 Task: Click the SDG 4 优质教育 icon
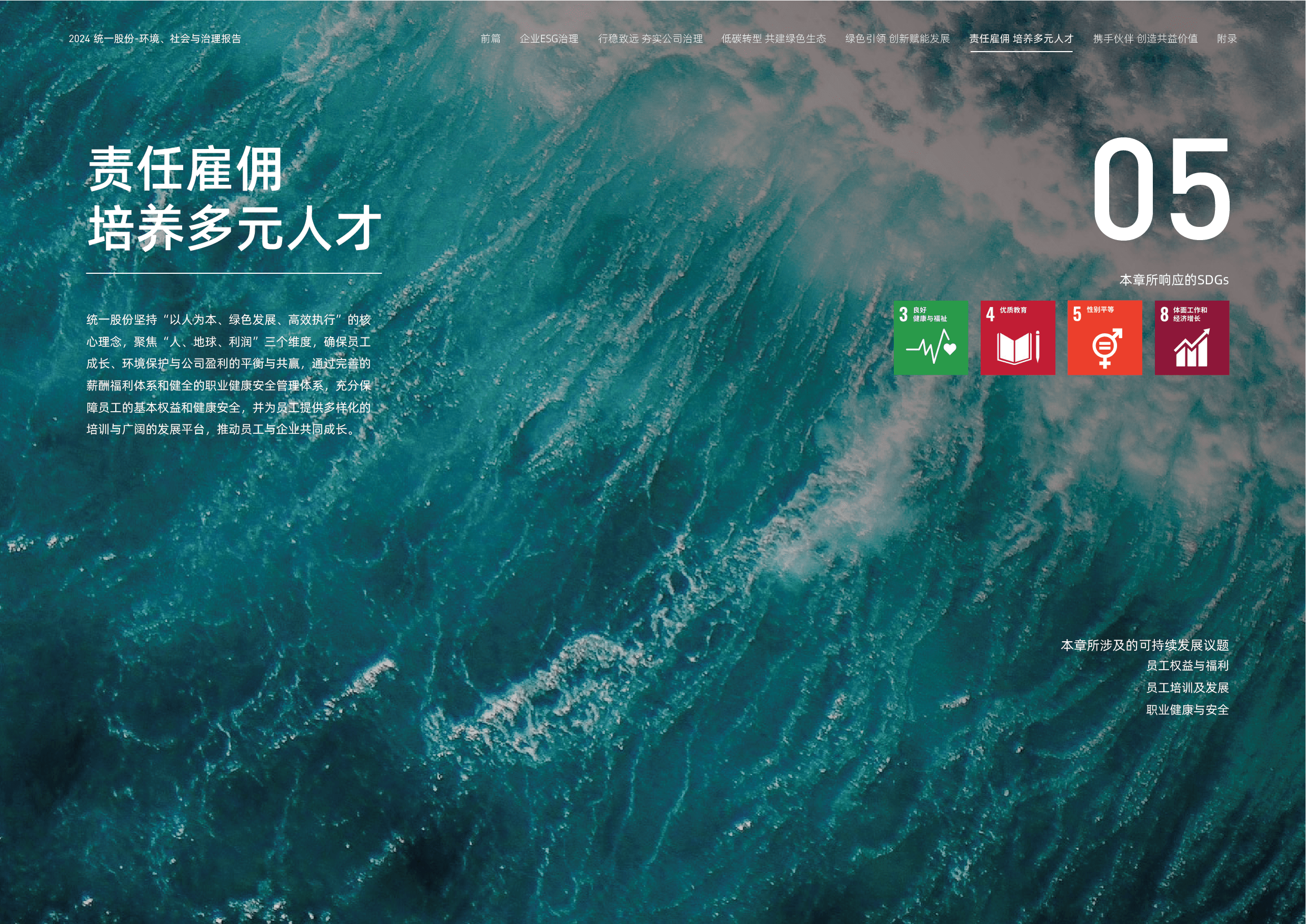pyautogui.click(x=1018, y=337)
